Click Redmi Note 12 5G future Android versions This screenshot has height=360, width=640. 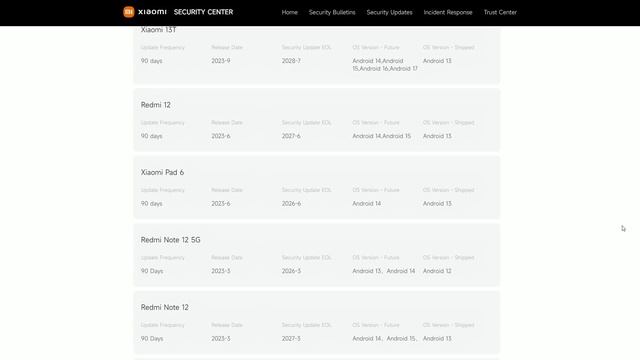(384, 271)
